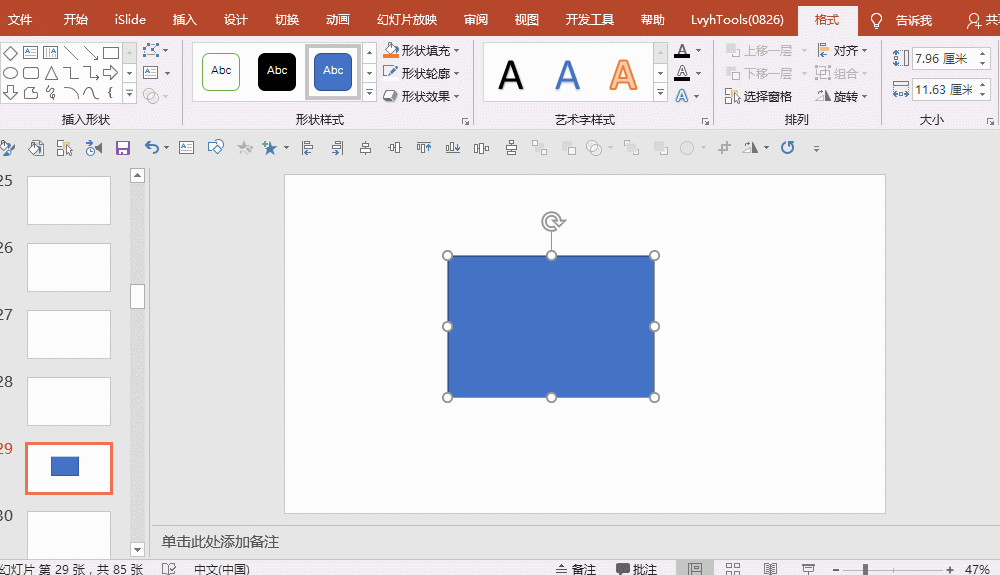The image size is (1000, 575).
Task: Apply the black Abc shape style
Action: (x=277, y=71)
